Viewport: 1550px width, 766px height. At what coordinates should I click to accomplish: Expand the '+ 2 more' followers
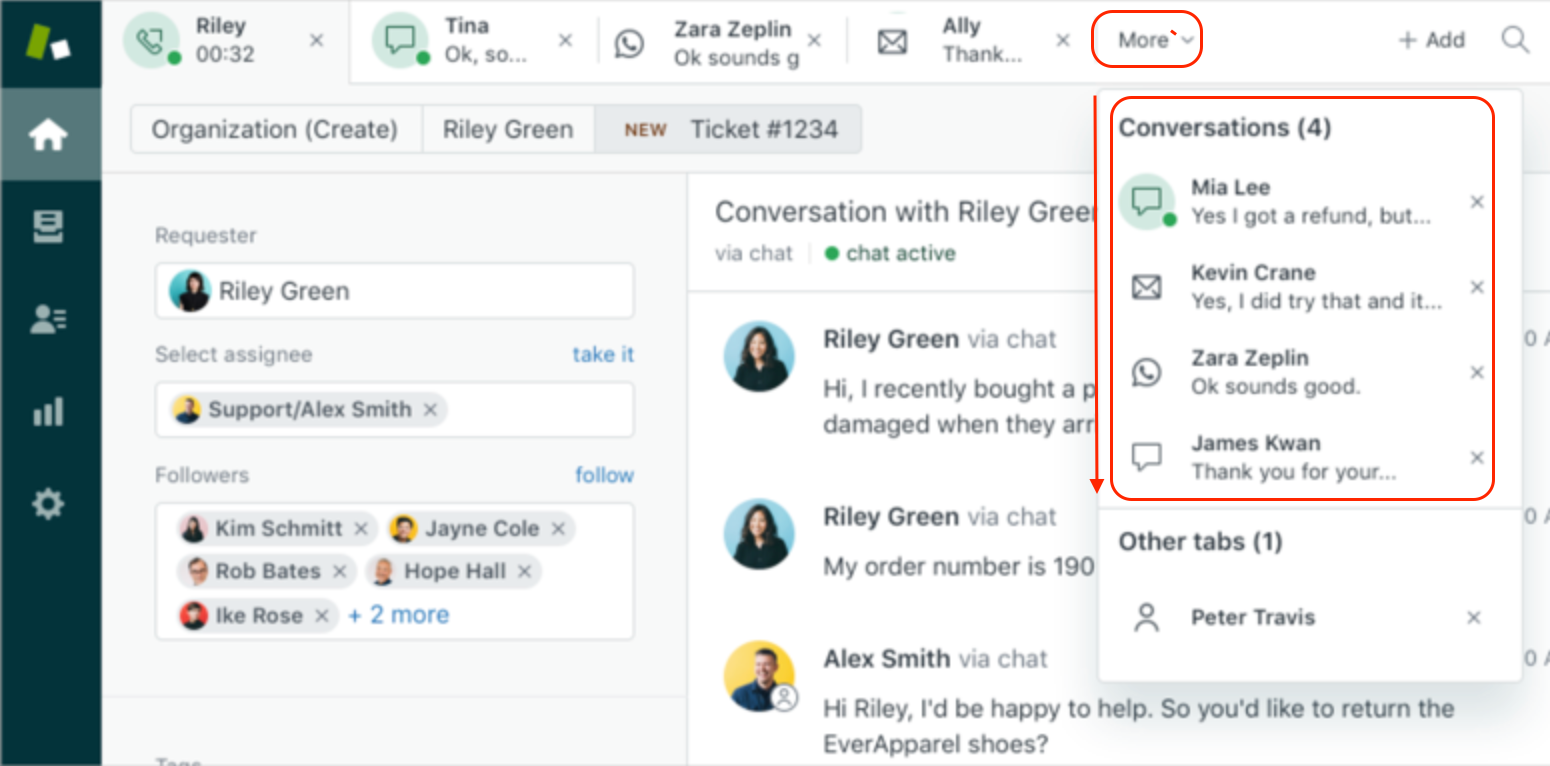pyautogui.click(x=398, y=615)
